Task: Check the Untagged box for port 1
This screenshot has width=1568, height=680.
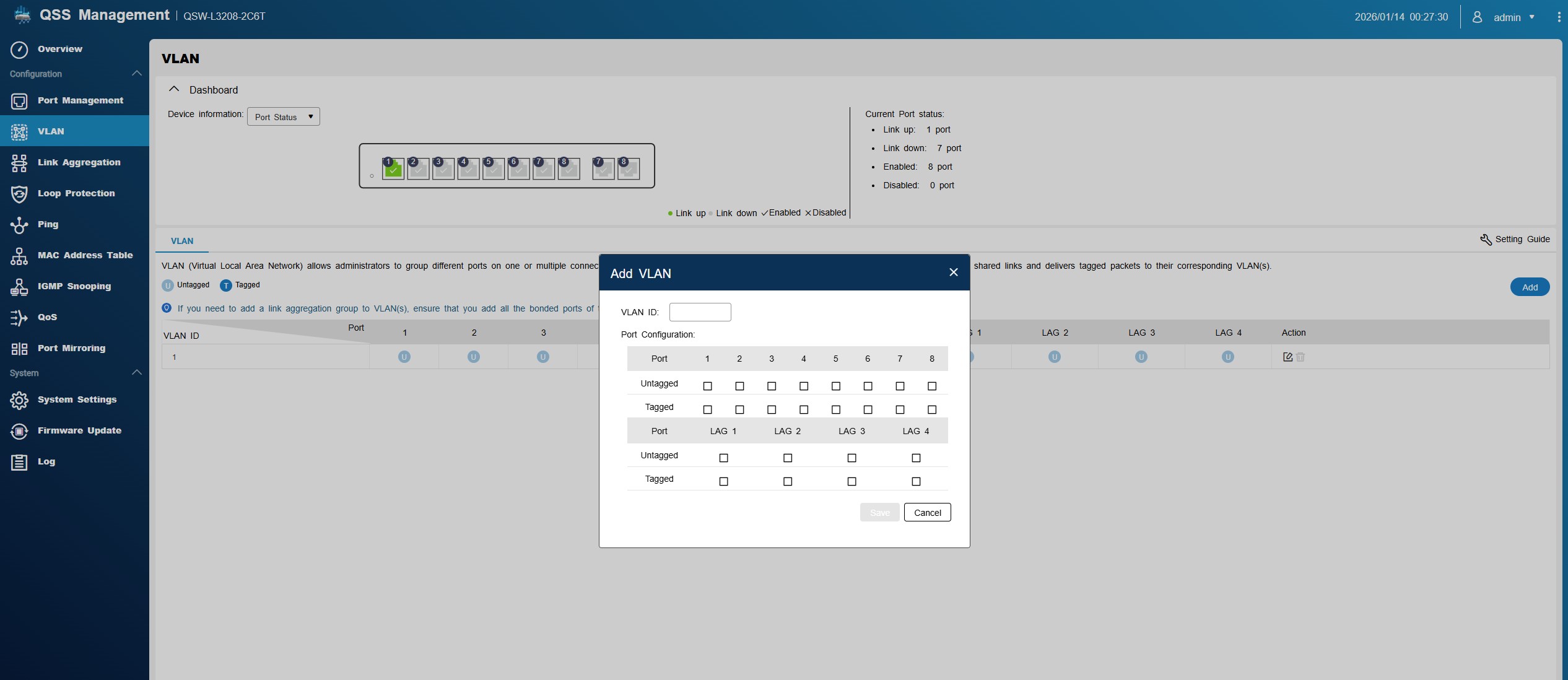Action: point(707,386)
